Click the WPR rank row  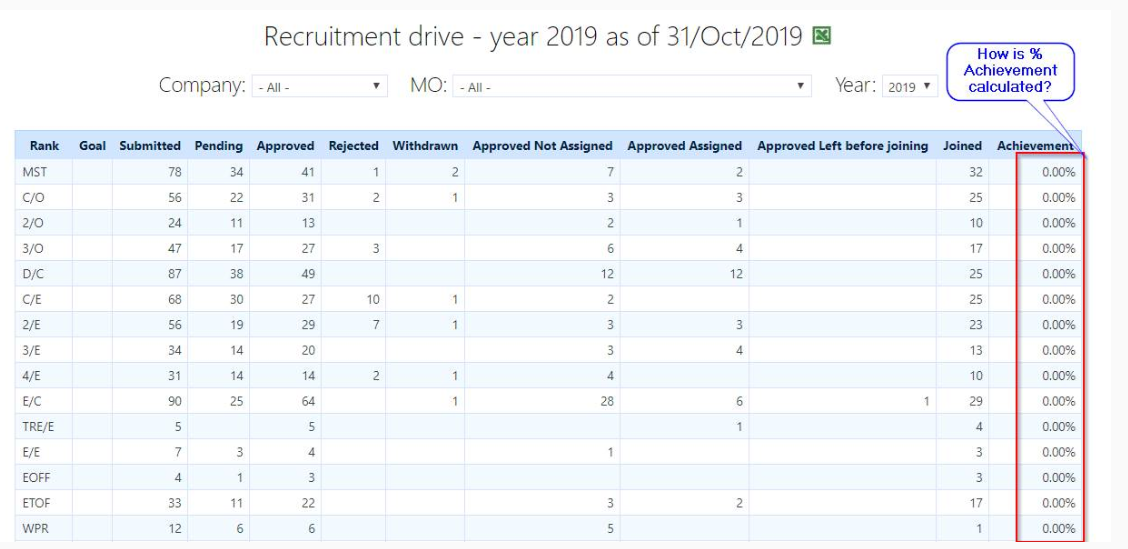click(x=548, y=528)
